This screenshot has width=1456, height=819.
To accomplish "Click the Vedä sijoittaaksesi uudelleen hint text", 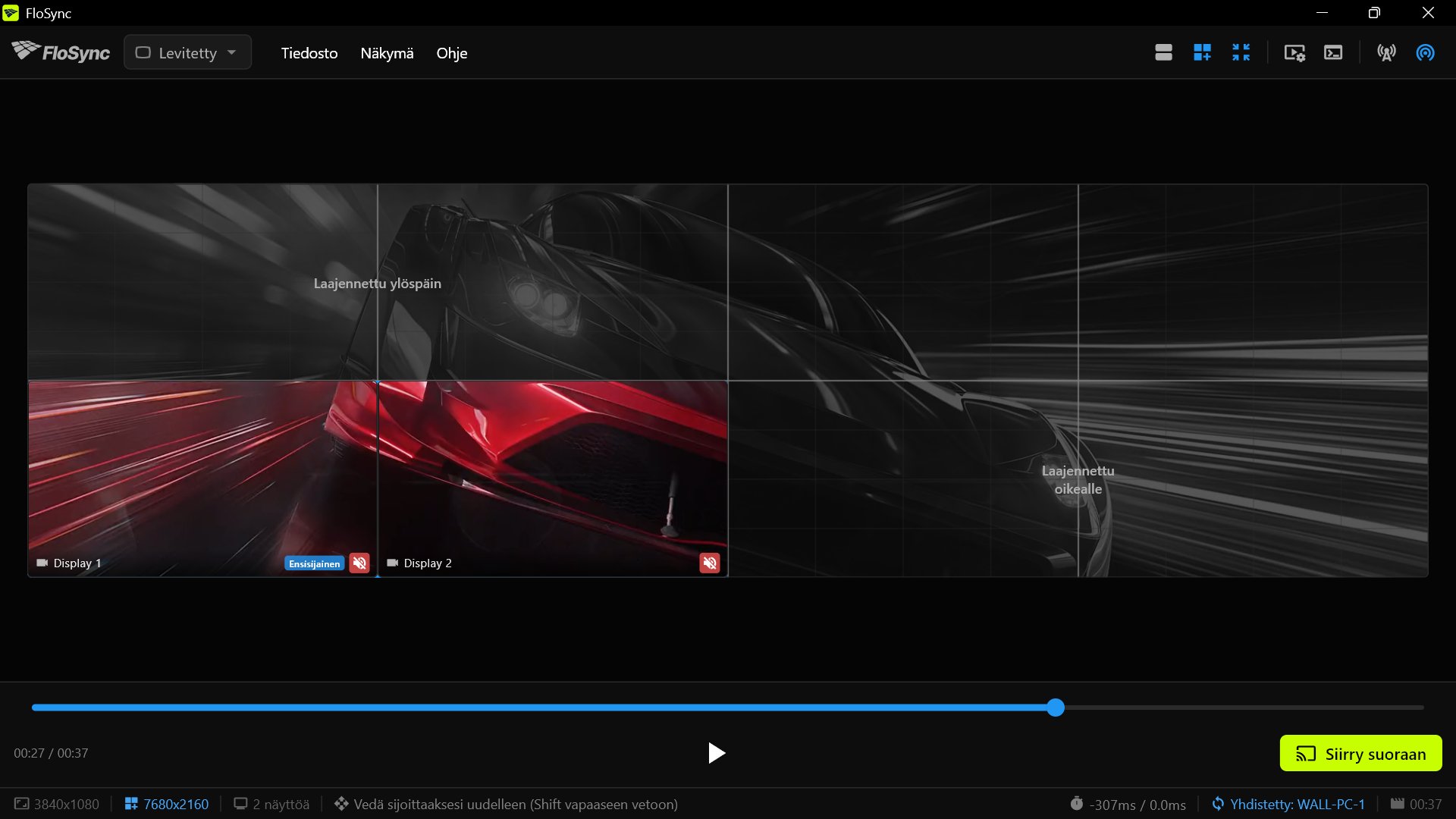I will click(x=516, y=804).
